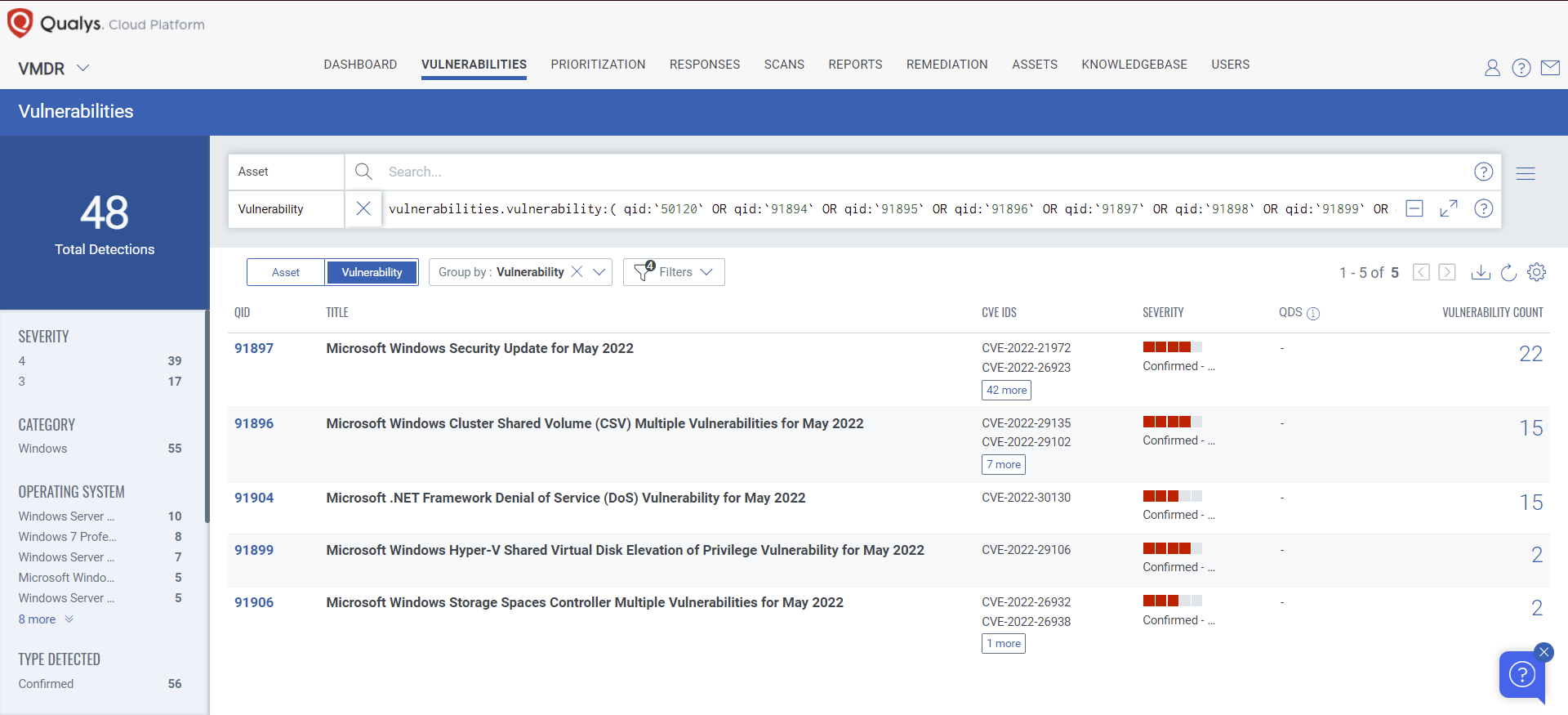This screenshot has width=1568, height=715.
Task: Open the help icon in top navigation
Action: (1521, 68)
